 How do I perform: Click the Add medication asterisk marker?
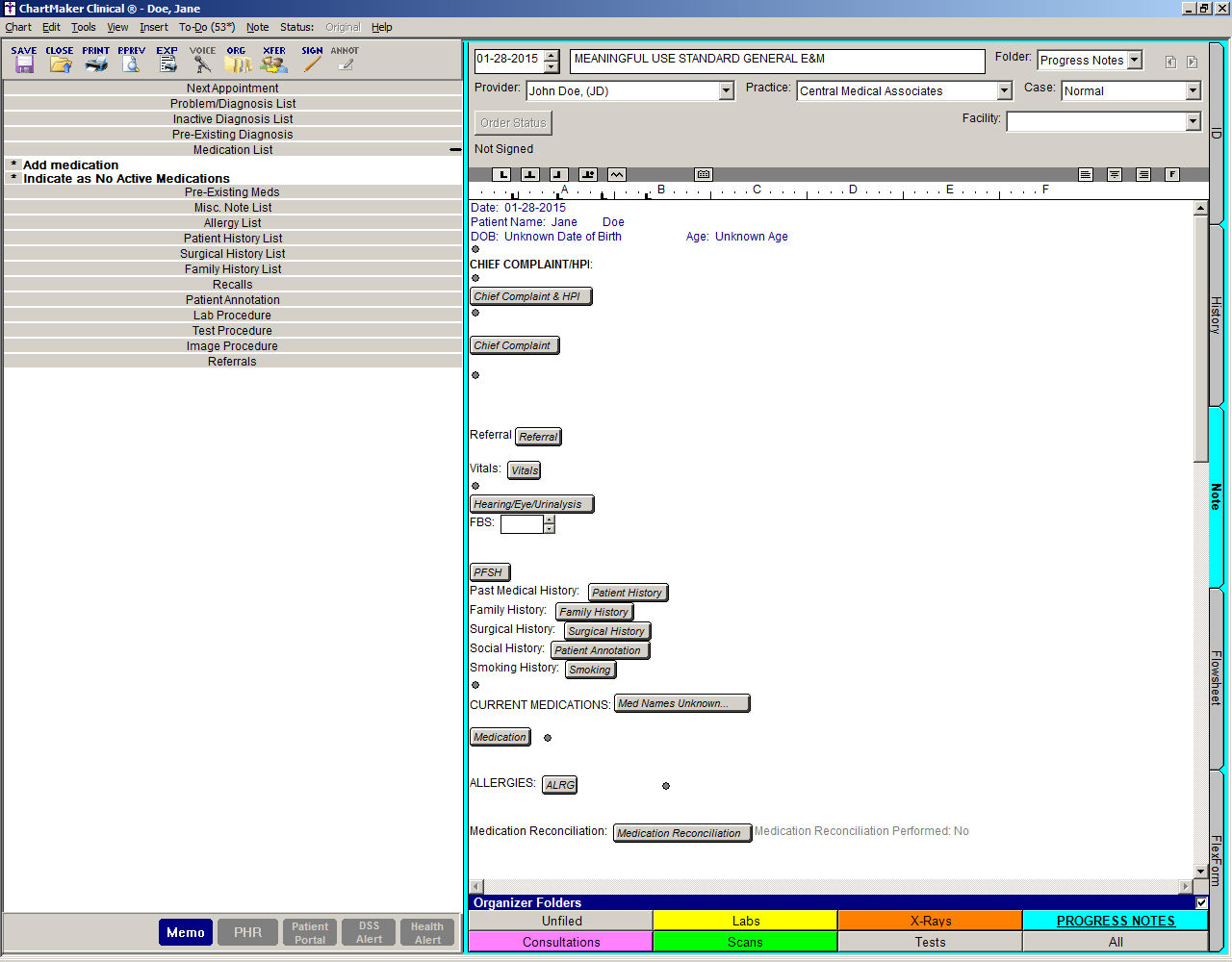click(13, 165)
